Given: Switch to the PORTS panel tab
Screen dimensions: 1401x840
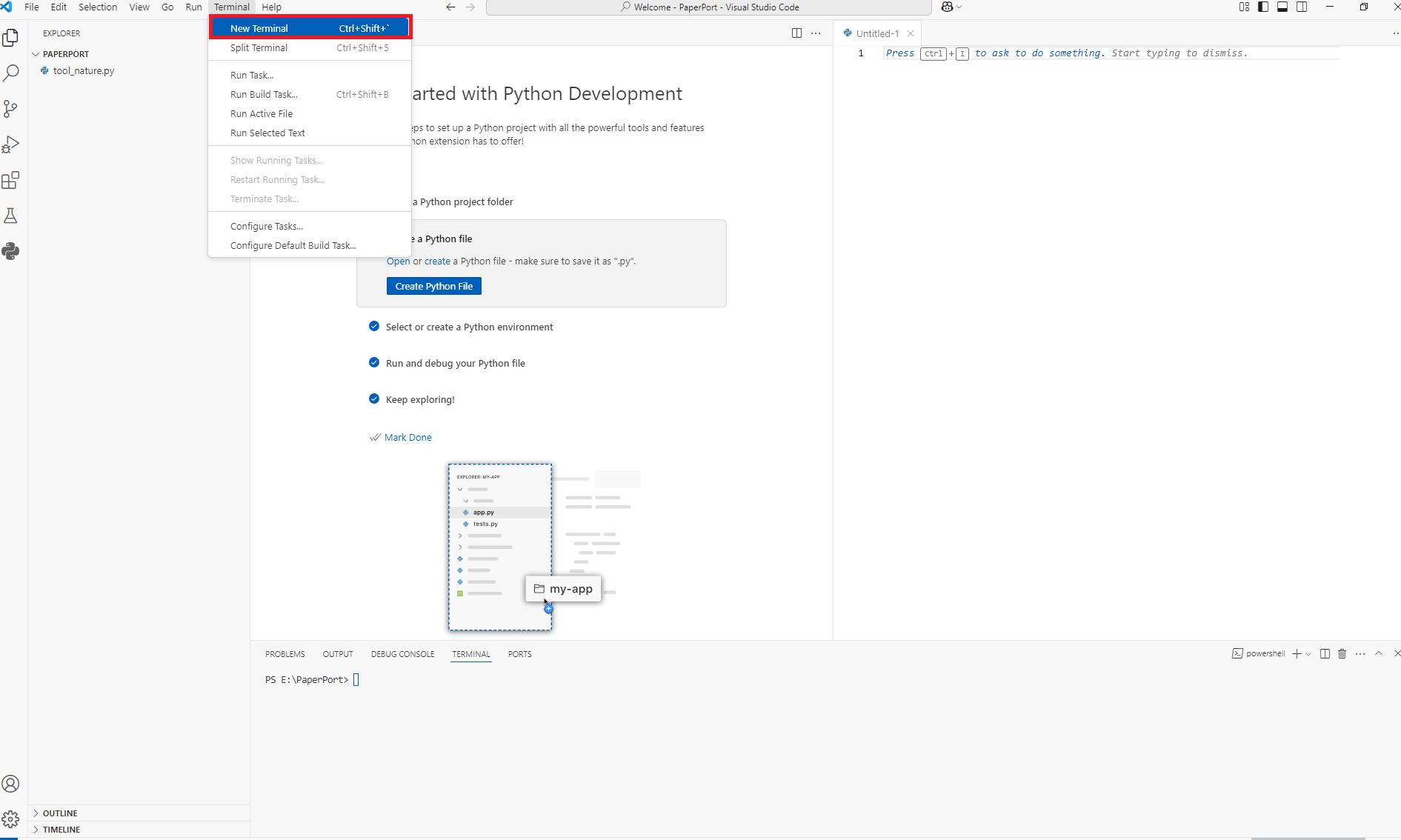Looking at the screenshot, I should [519, 654].
